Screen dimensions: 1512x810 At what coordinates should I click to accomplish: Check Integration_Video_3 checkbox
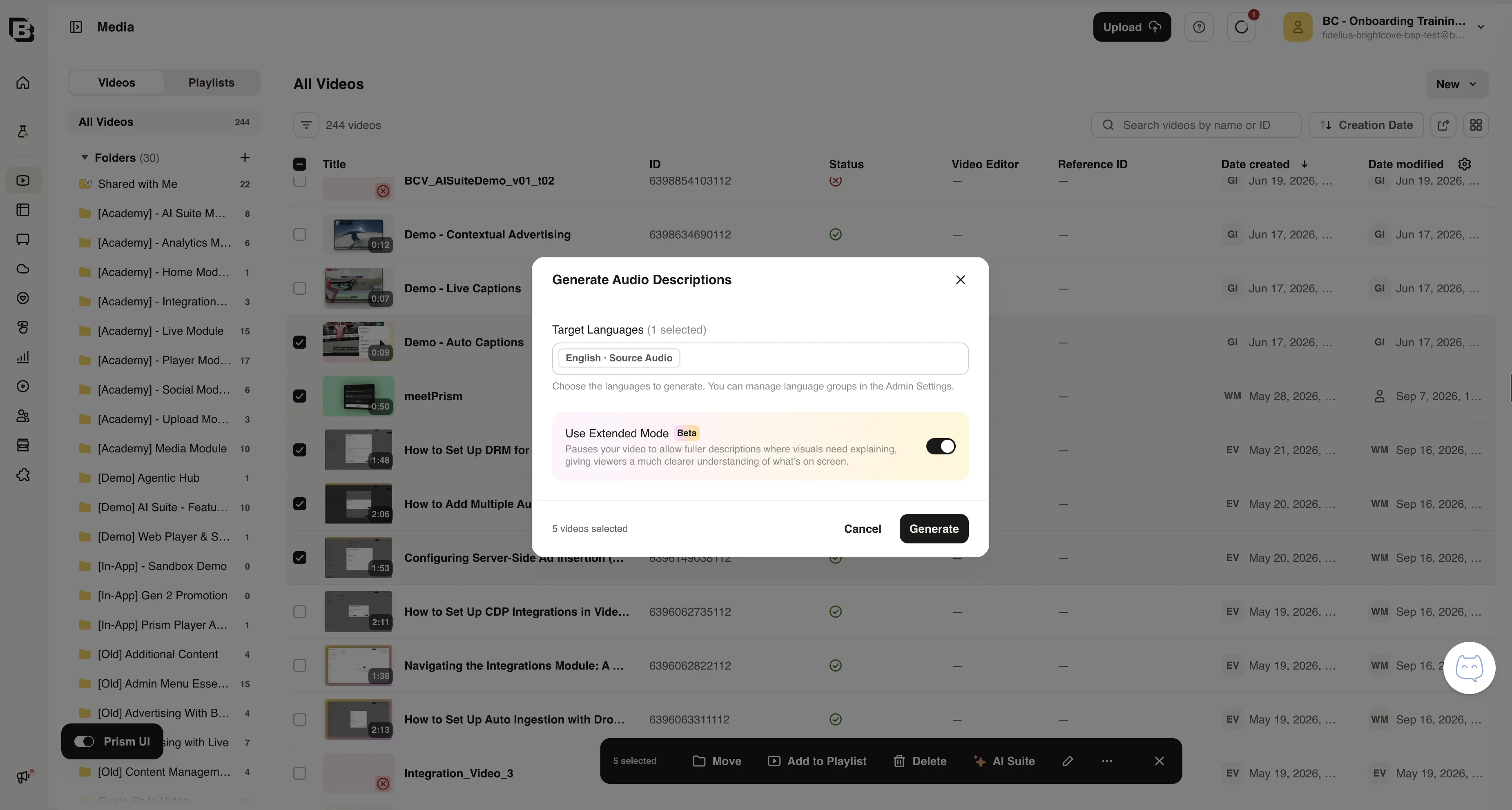[x=299, y=773]
